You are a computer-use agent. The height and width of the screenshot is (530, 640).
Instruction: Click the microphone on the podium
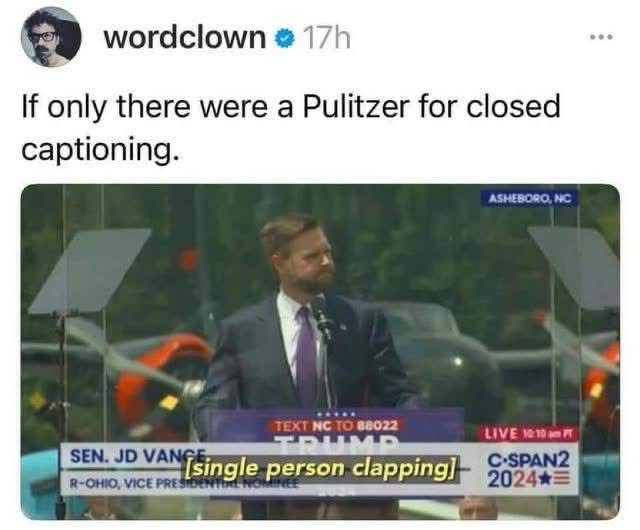coord(322,316)
